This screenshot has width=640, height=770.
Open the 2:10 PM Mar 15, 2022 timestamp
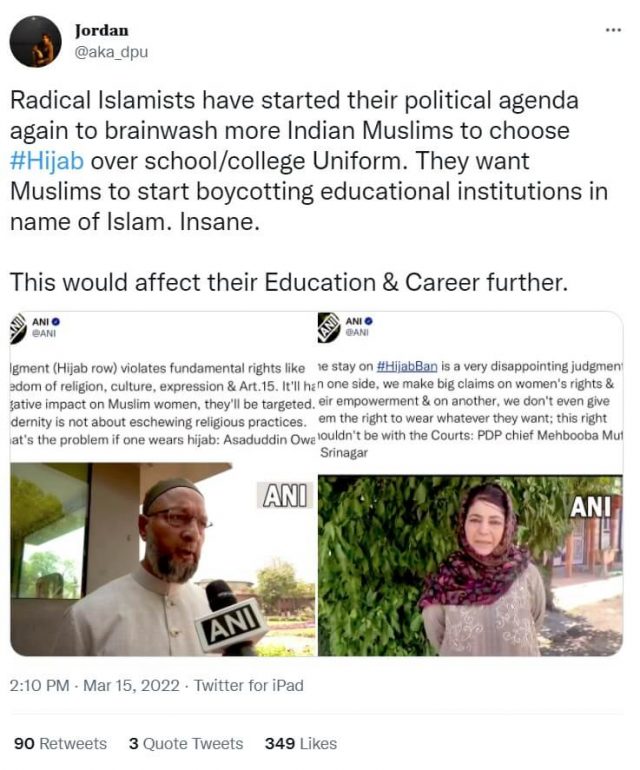coord(94,685)
